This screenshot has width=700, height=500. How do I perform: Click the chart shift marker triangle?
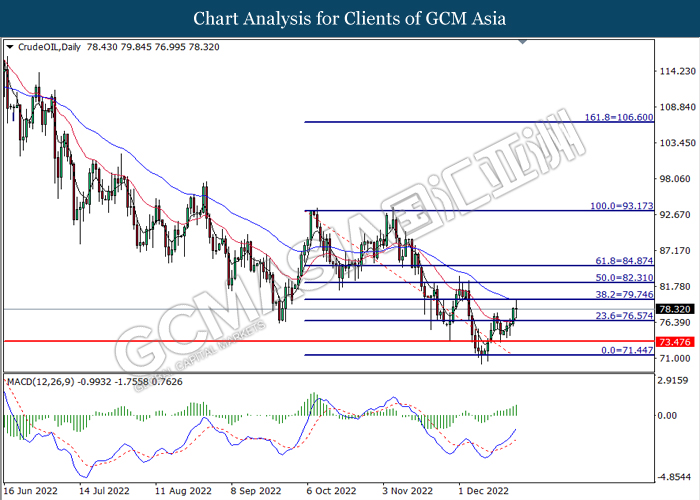coord(523,42)
